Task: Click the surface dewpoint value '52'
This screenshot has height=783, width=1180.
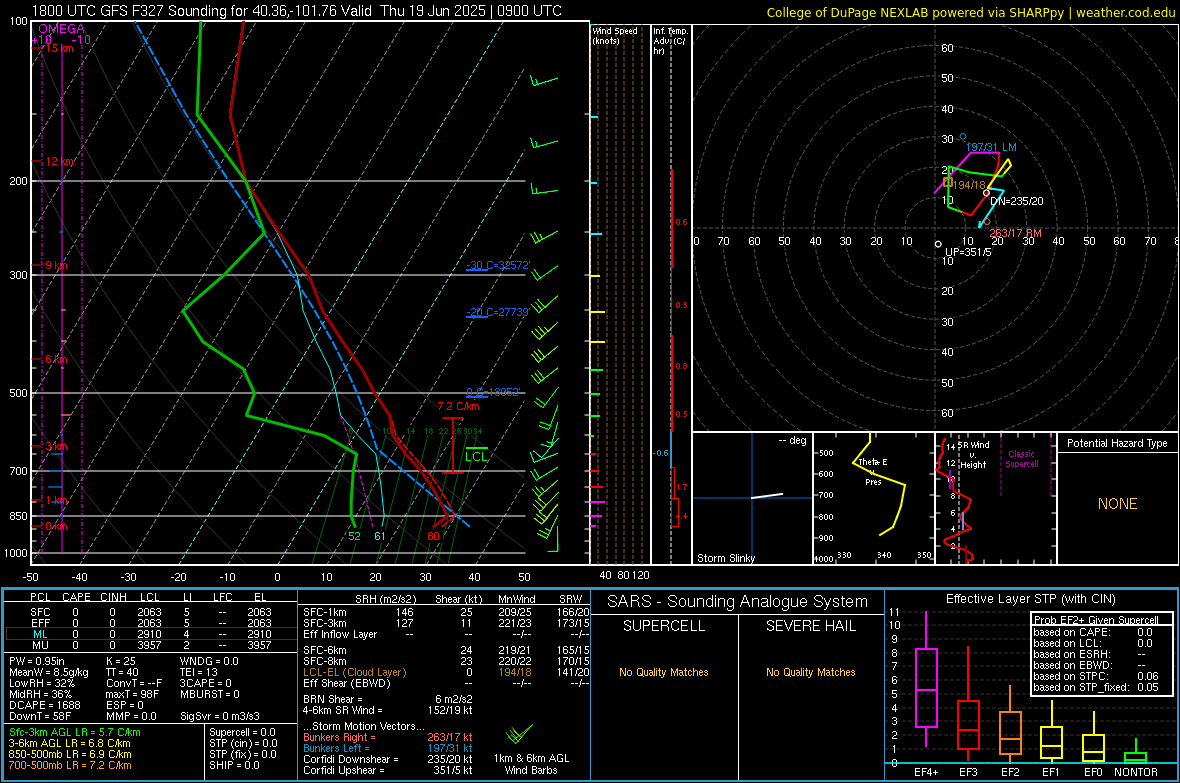Action: pyautogui.click(x=354, y=536)
